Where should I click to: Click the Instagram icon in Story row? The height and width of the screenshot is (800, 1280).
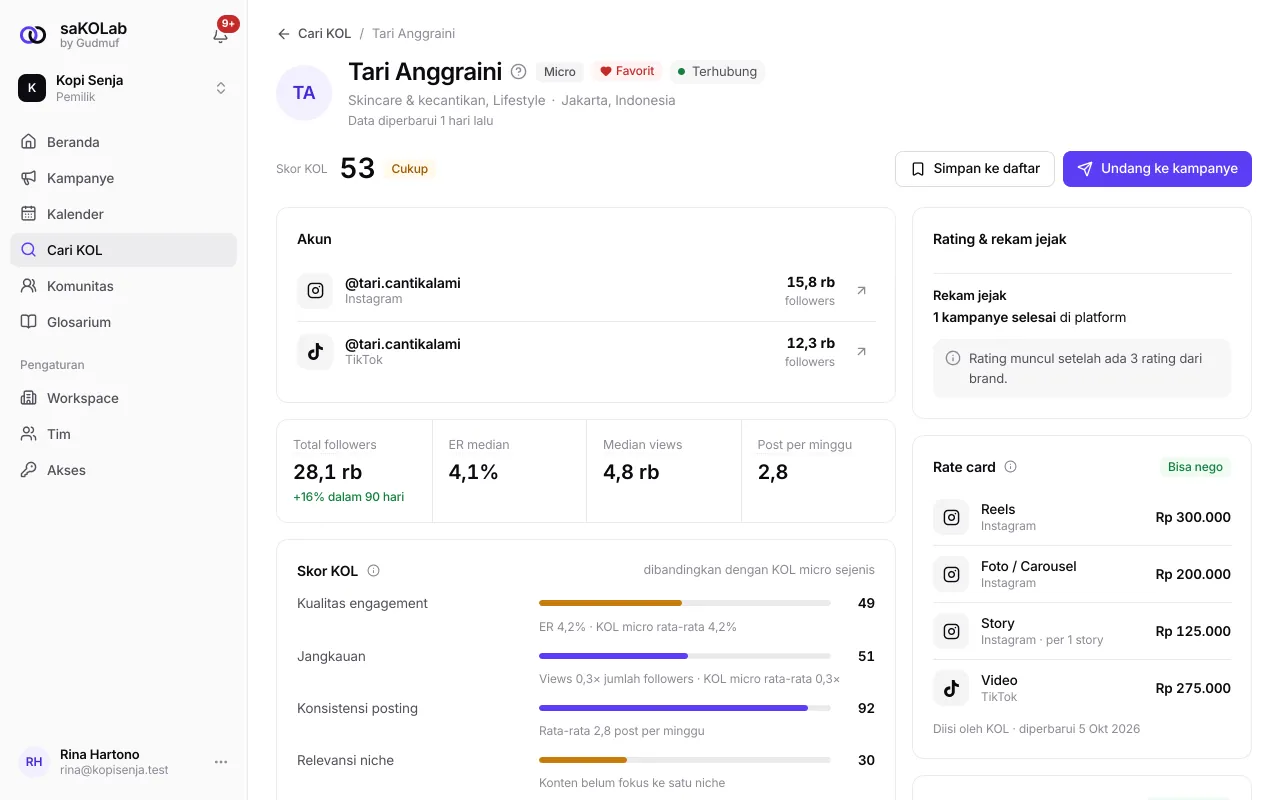point(951,631)
